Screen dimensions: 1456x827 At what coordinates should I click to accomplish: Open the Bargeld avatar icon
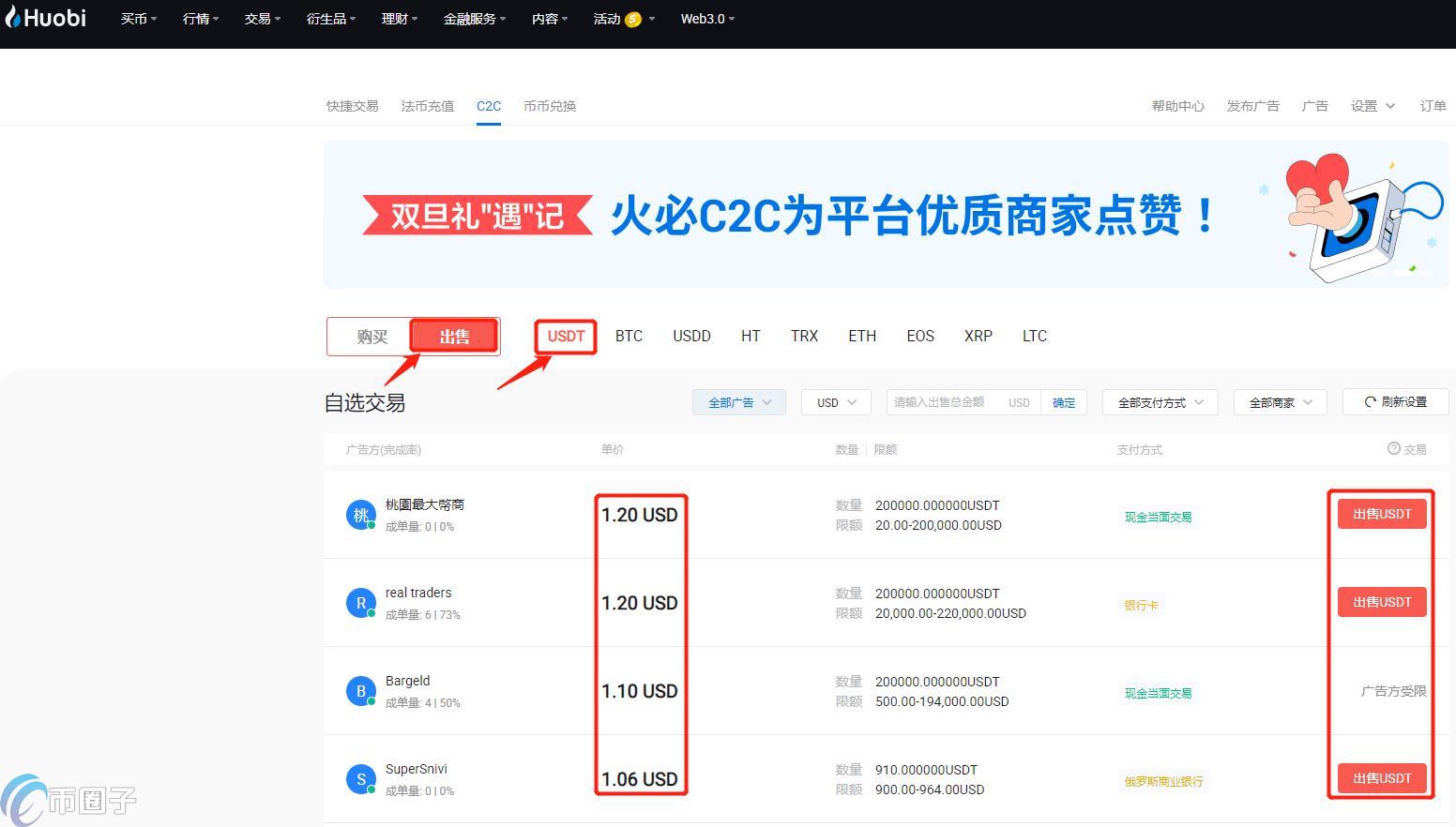pos(361,691)
